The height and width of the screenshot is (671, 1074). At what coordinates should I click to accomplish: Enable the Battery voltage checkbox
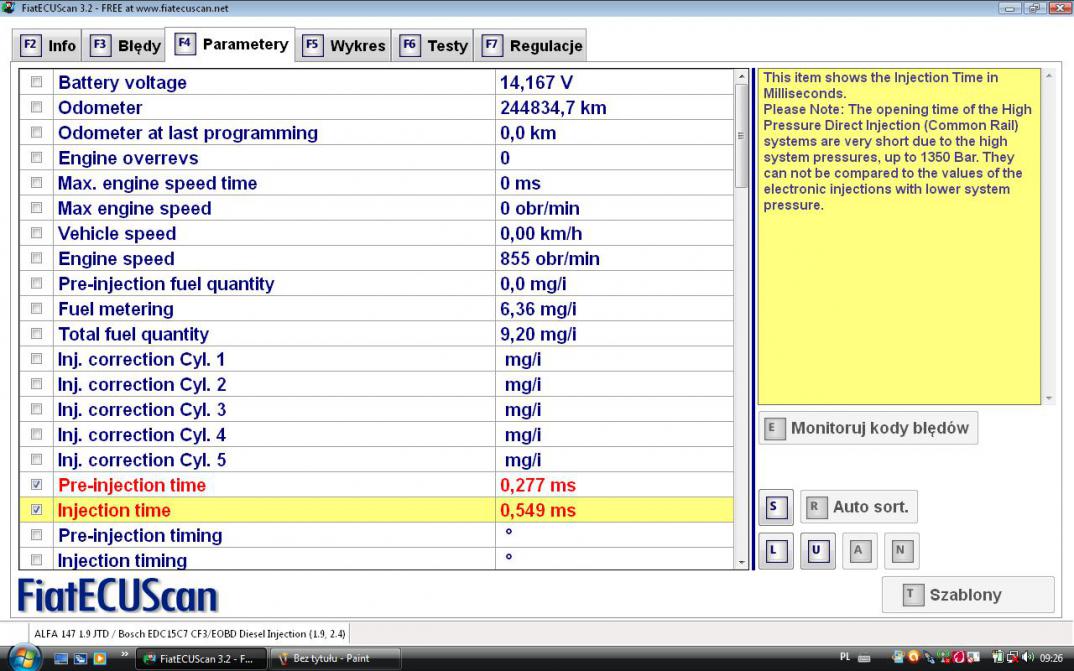pyautogui.click(x=37, y=82)
